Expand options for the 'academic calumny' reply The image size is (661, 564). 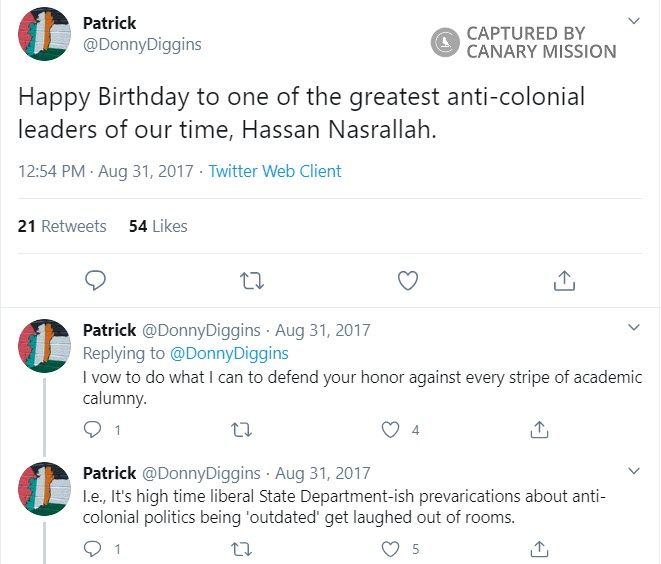coord(633,327)
